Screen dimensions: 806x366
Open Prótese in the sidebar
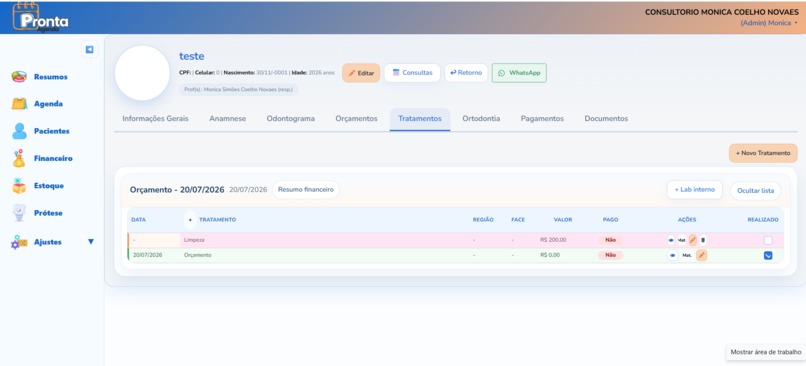48,213
